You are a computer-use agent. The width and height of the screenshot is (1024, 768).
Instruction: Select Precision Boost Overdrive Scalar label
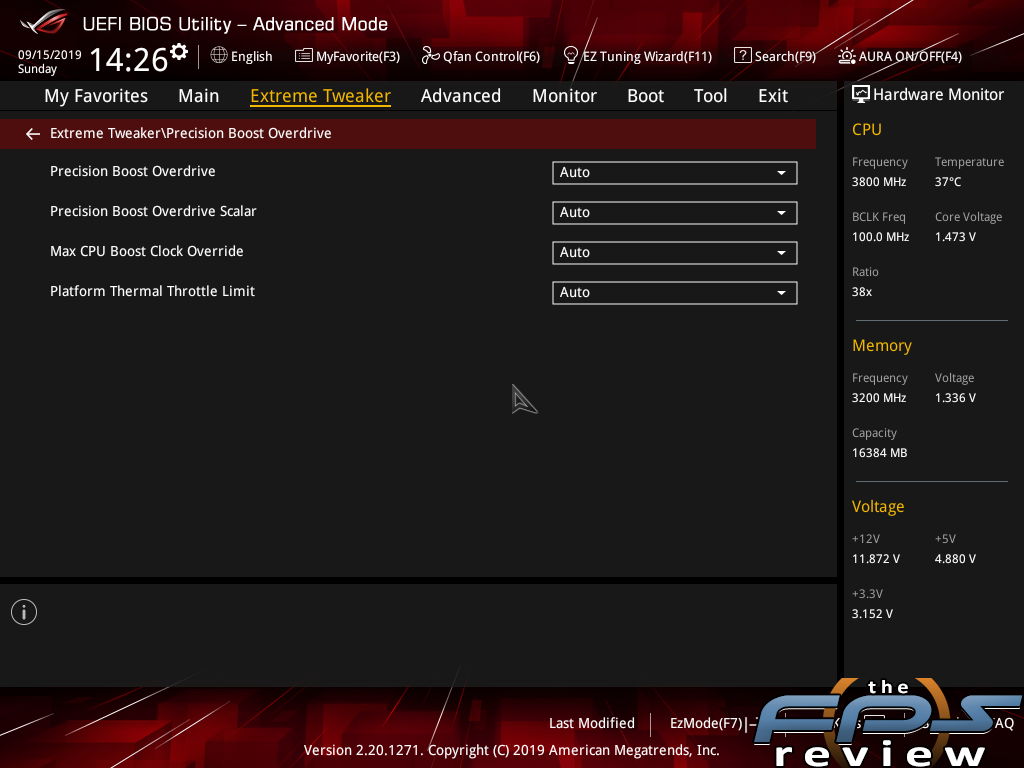(x=153, y=211)
